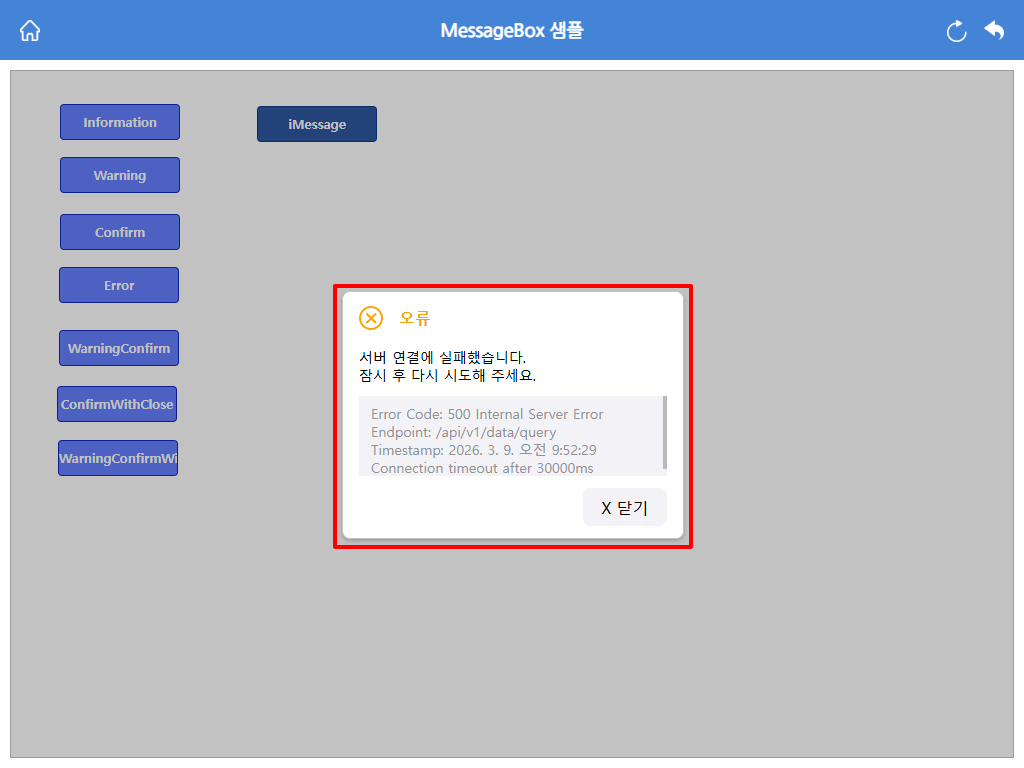Click the MessageBox 샘플 header title
1024x768 pixels.
coord(512,31)
